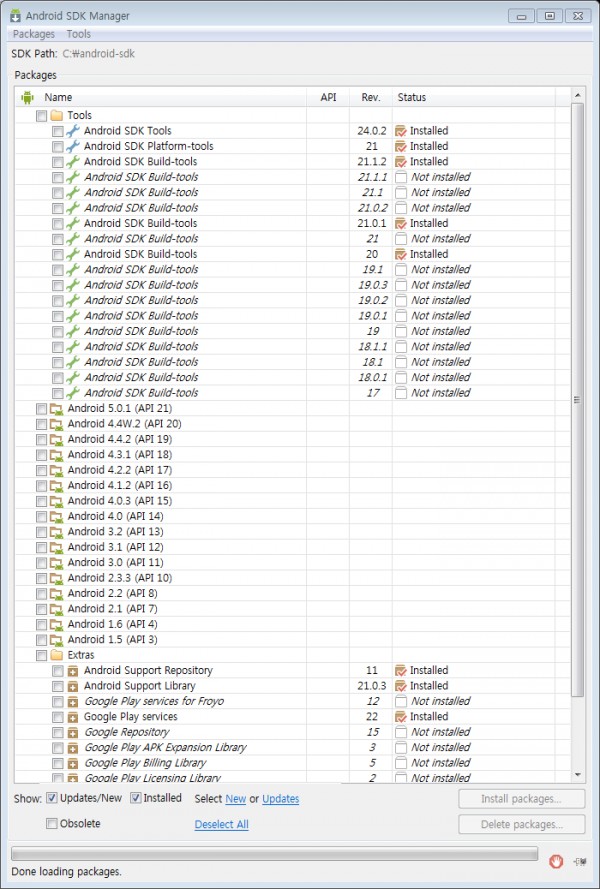Click the package list scrollbar thumb
The width and height of the screenshot is (600, 889).
(x=577, y=400)
